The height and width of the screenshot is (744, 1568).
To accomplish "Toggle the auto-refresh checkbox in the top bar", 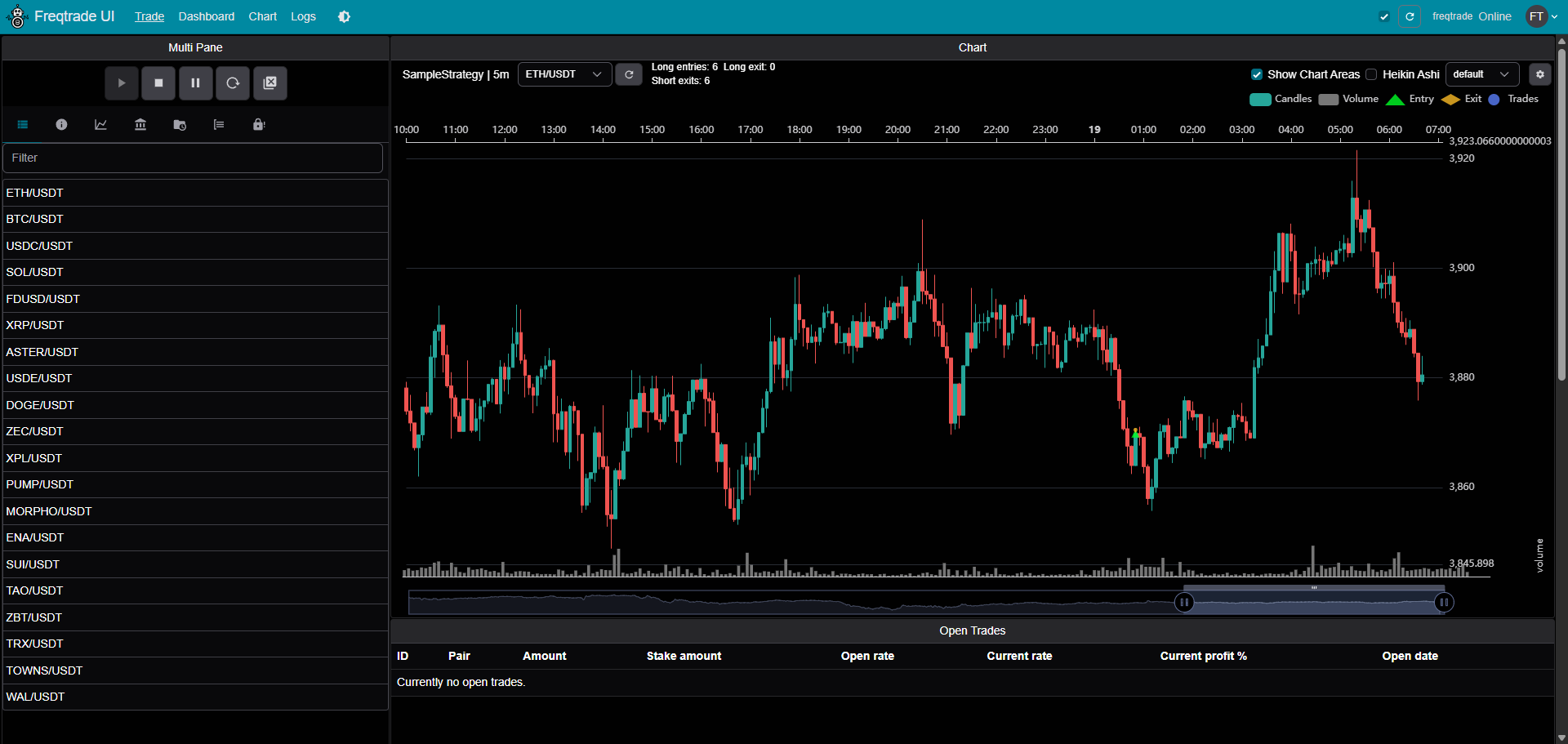I will (1384, 16).
